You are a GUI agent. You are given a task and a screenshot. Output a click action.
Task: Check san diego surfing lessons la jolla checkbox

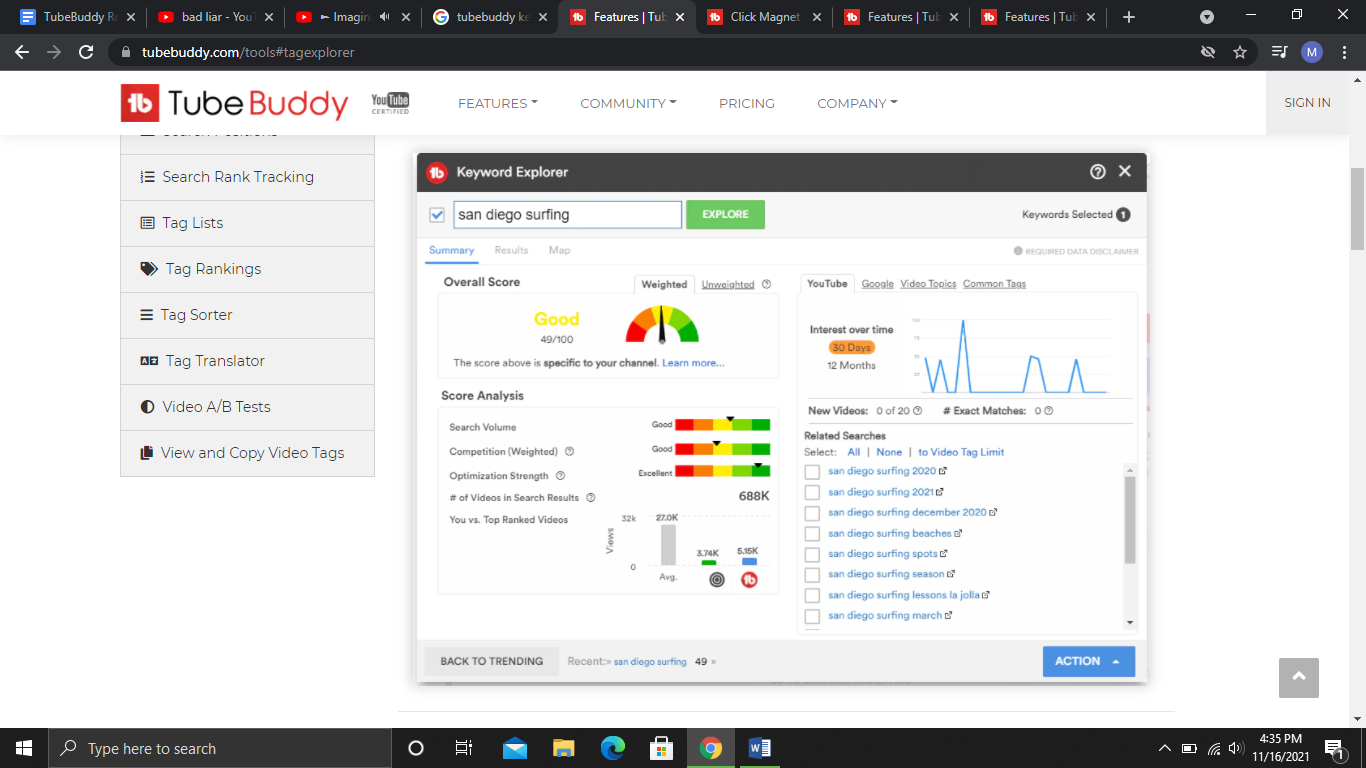(x=812, y=596)
